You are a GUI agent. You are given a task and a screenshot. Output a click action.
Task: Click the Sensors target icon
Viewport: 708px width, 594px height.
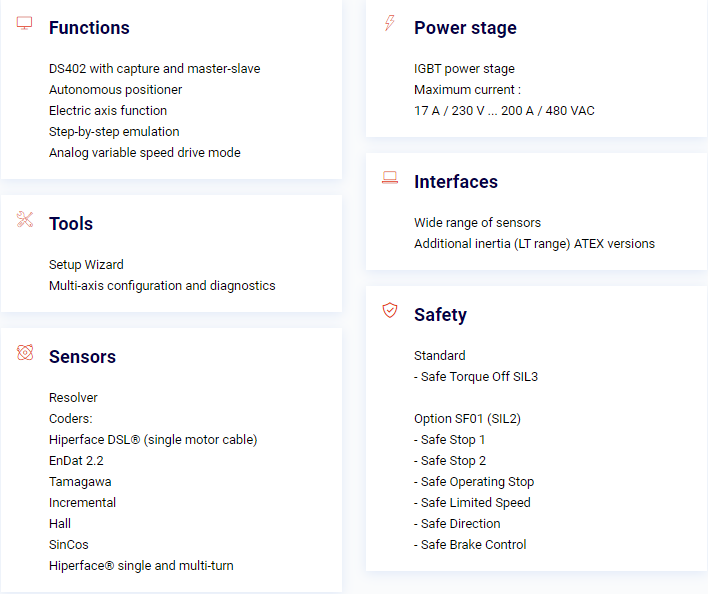25,353
